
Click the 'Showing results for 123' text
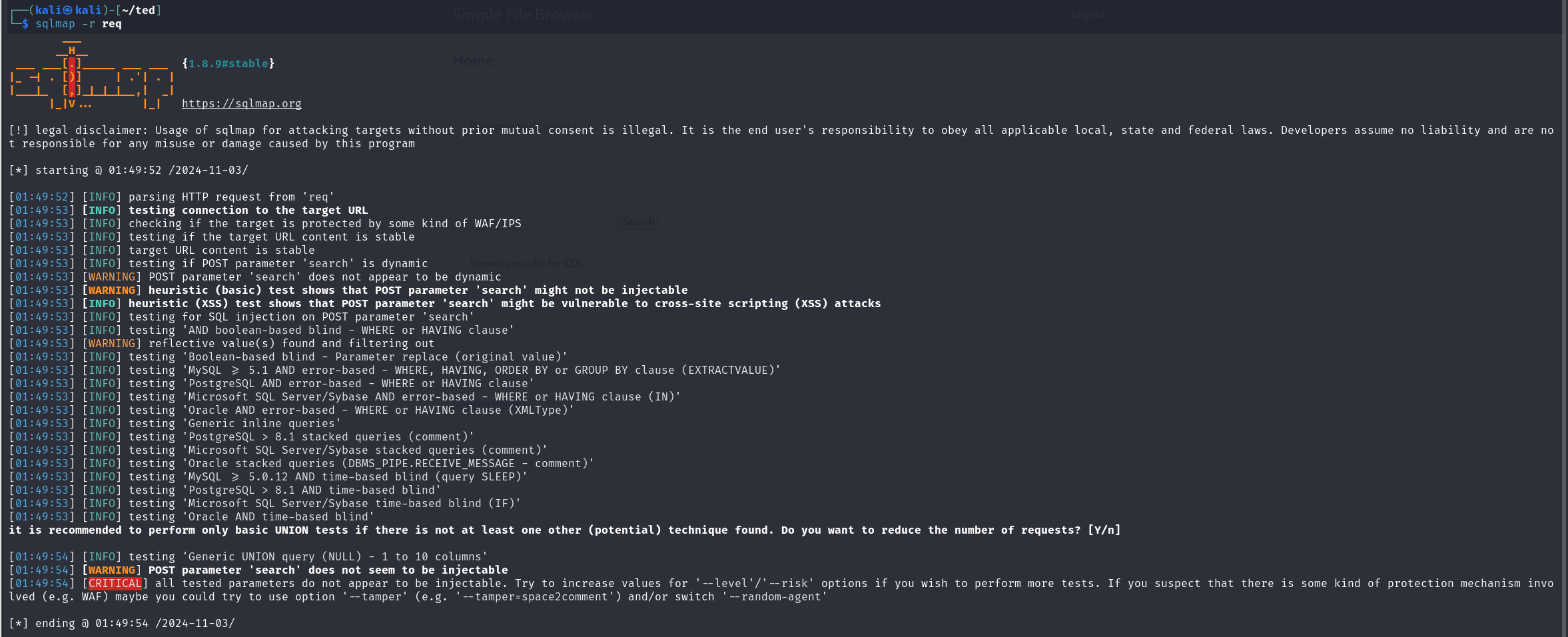526,264
